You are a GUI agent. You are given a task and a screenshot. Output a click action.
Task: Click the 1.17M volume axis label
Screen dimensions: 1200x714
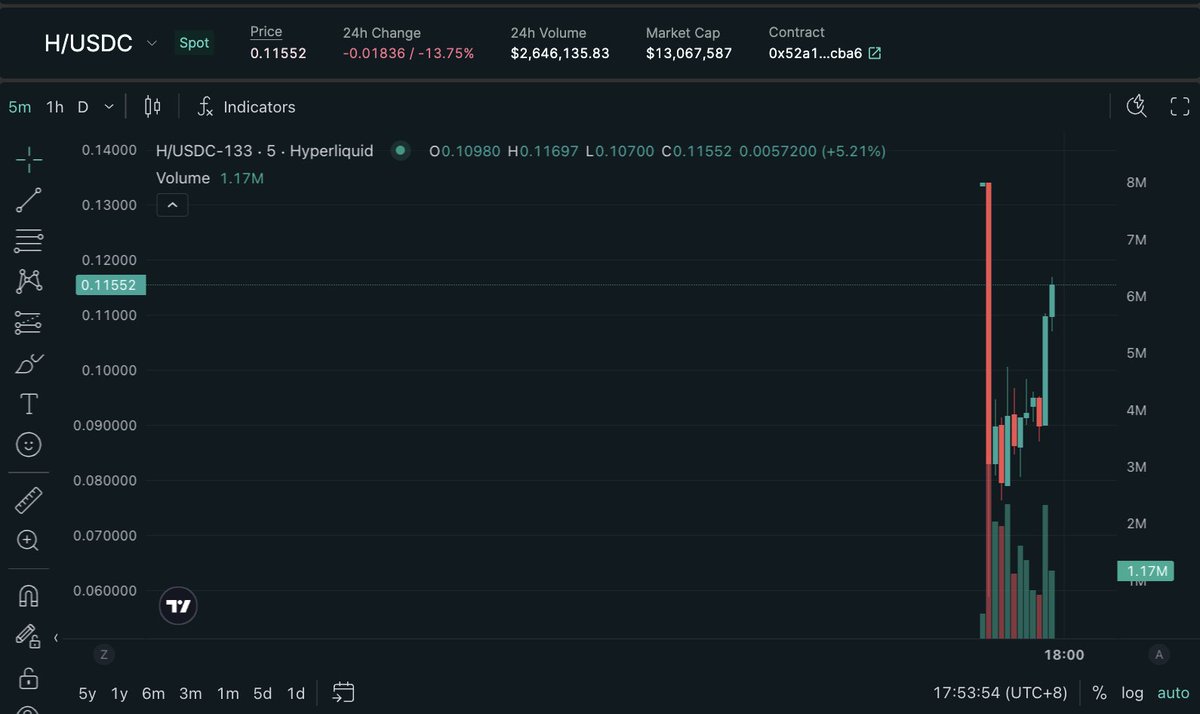pyautogui.click(x=1147, y=571)
